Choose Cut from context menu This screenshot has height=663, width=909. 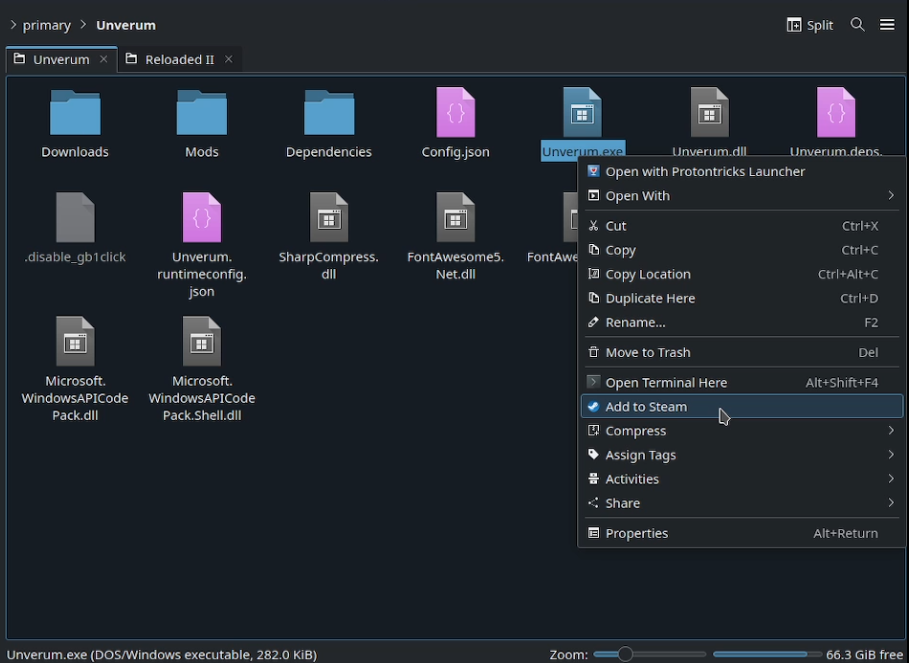[742, 226]
